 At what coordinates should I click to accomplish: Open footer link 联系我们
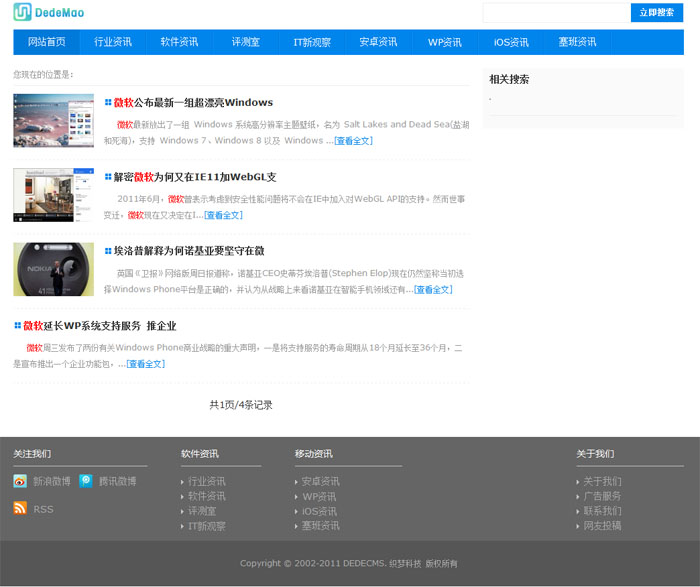pyautogui.click(x=602, y=511)
